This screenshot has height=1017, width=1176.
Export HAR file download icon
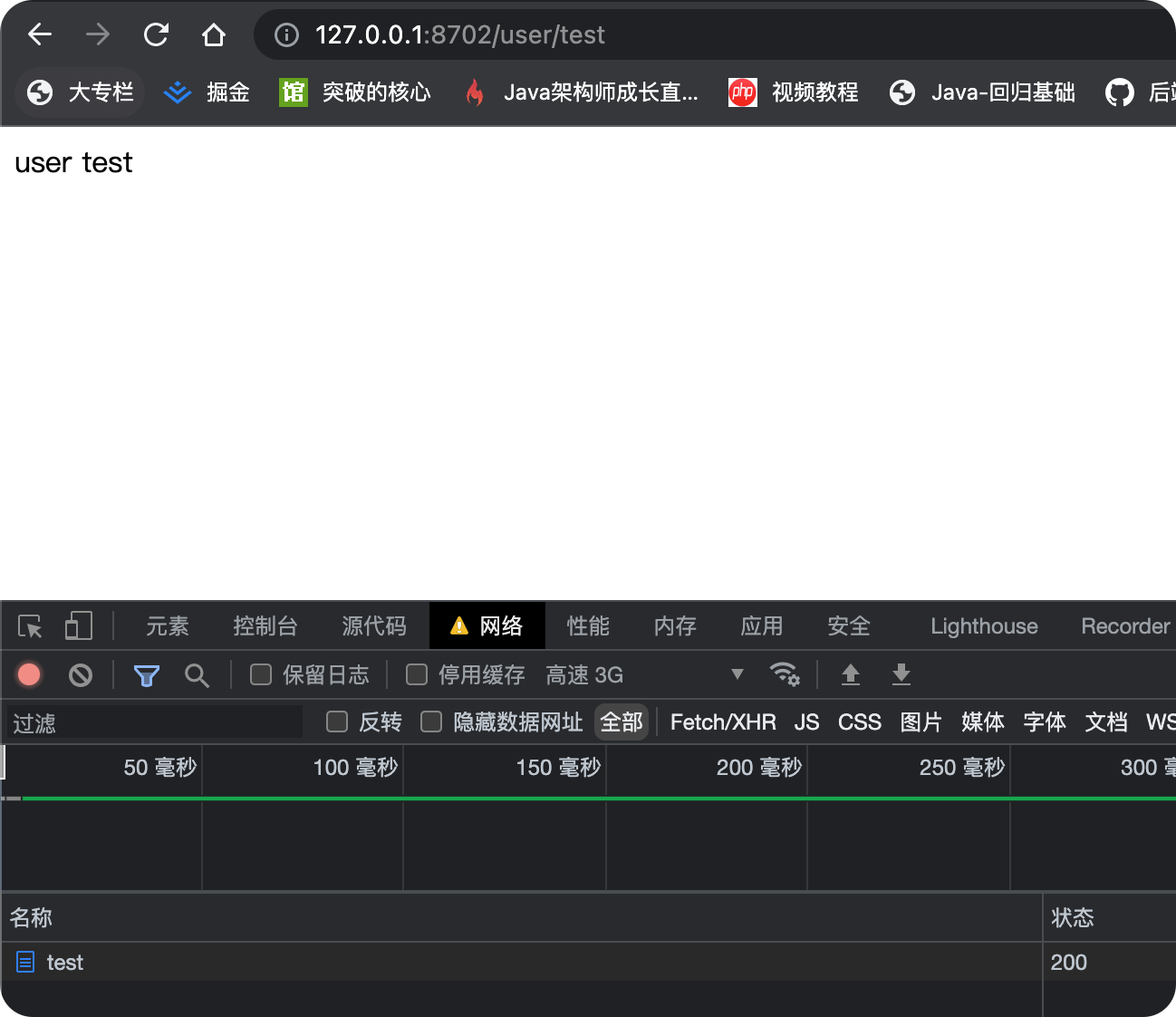(x=901, y=674)
